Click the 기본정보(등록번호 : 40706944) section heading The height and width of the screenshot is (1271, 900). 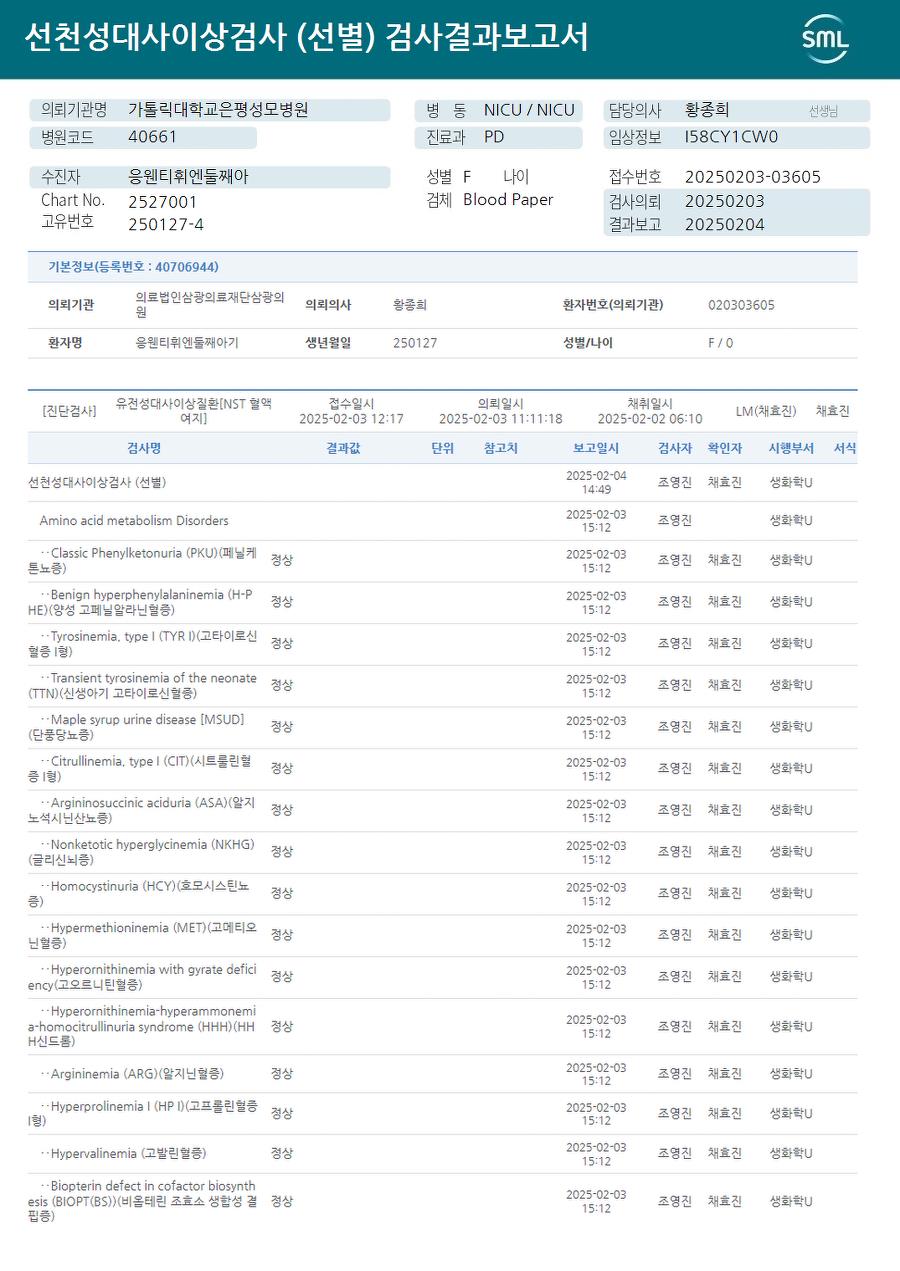pos(133,267)
